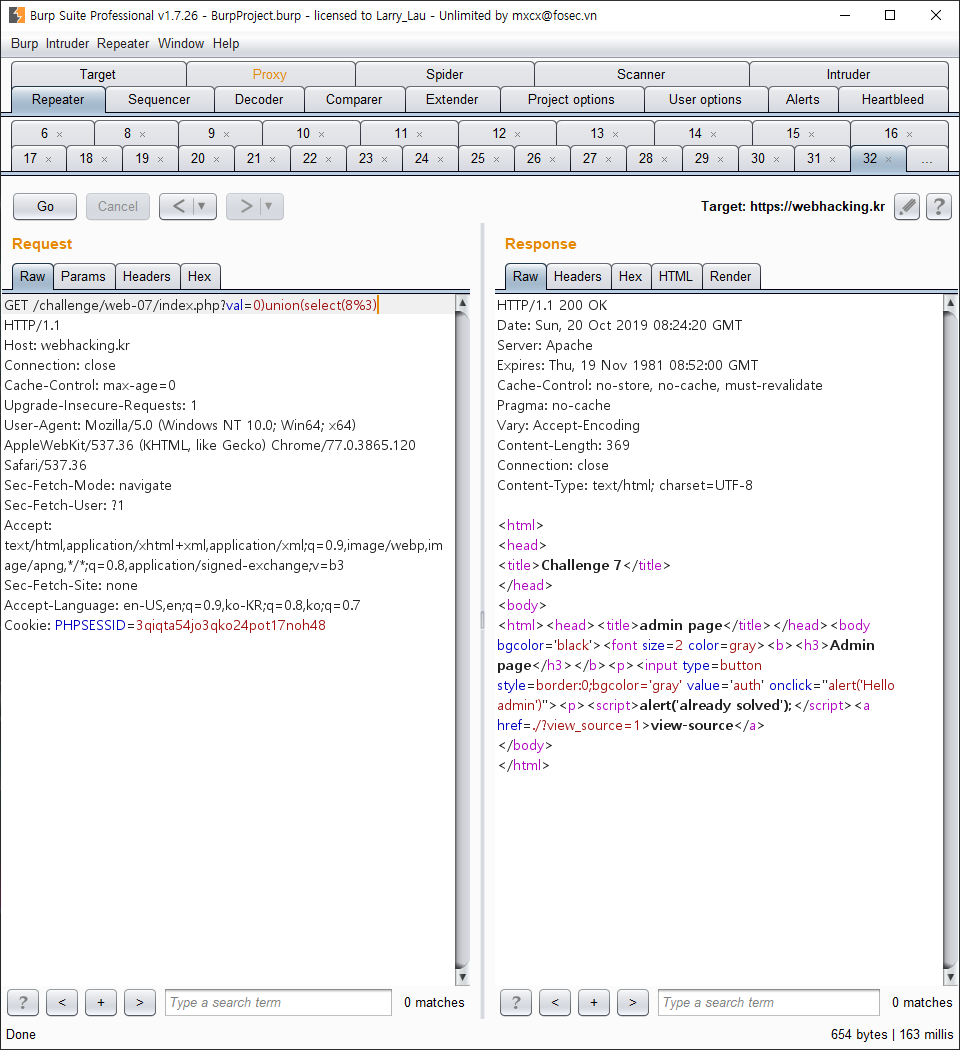Viewport: 960px width, 1050px height.
Task: Click the 'Host: webhacking.kr' request line
Action: (67, 346)
